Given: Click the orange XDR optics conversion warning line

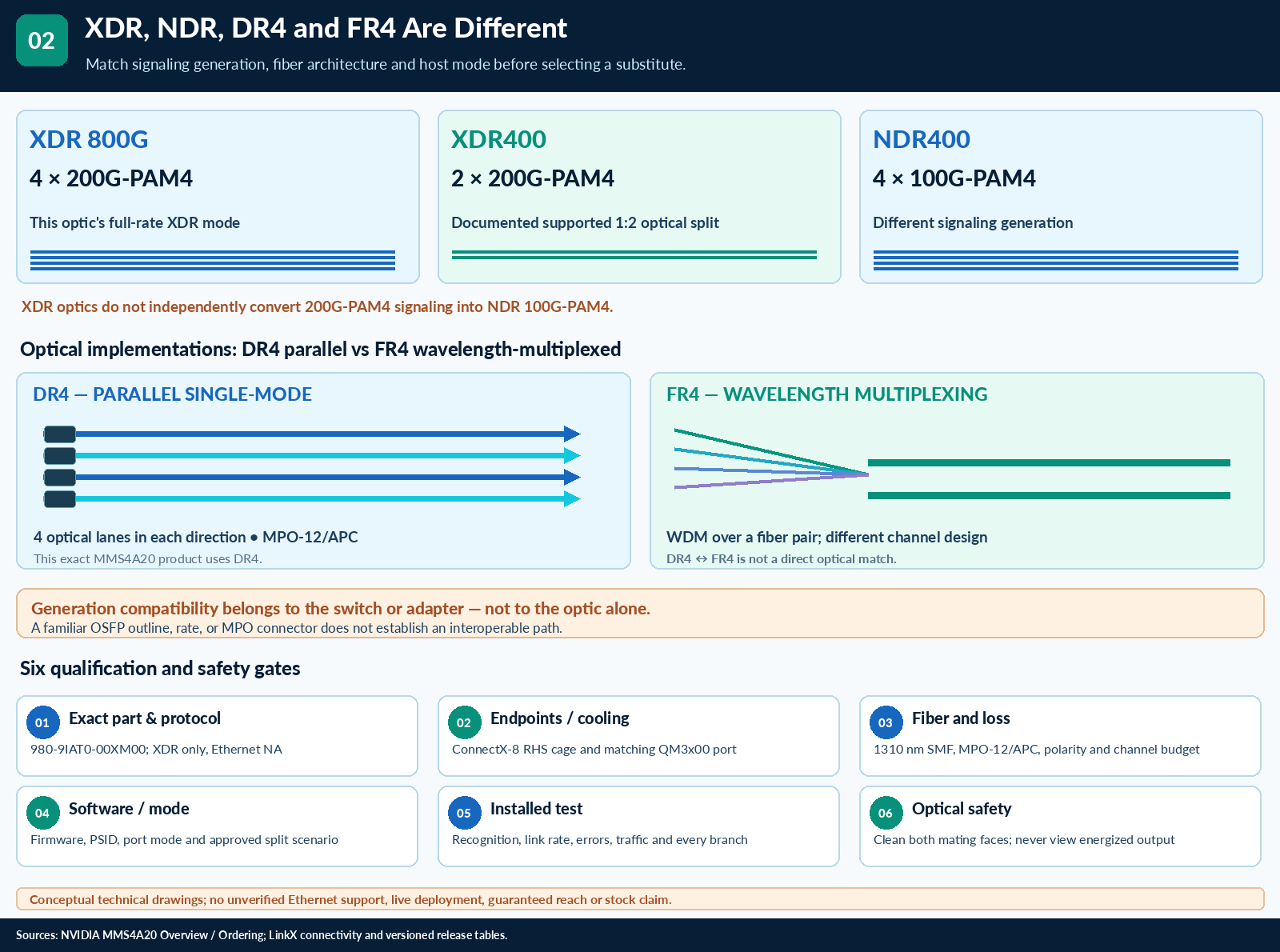Looking at the screenshot, I should point(317,306).
